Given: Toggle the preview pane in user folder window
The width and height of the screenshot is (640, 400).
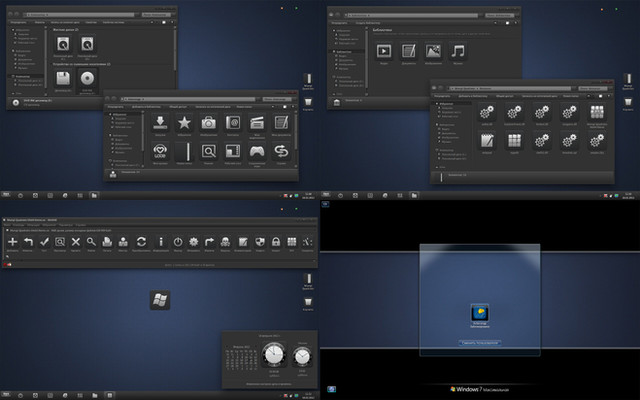Looking at the screenshot, I should (284, 107).
